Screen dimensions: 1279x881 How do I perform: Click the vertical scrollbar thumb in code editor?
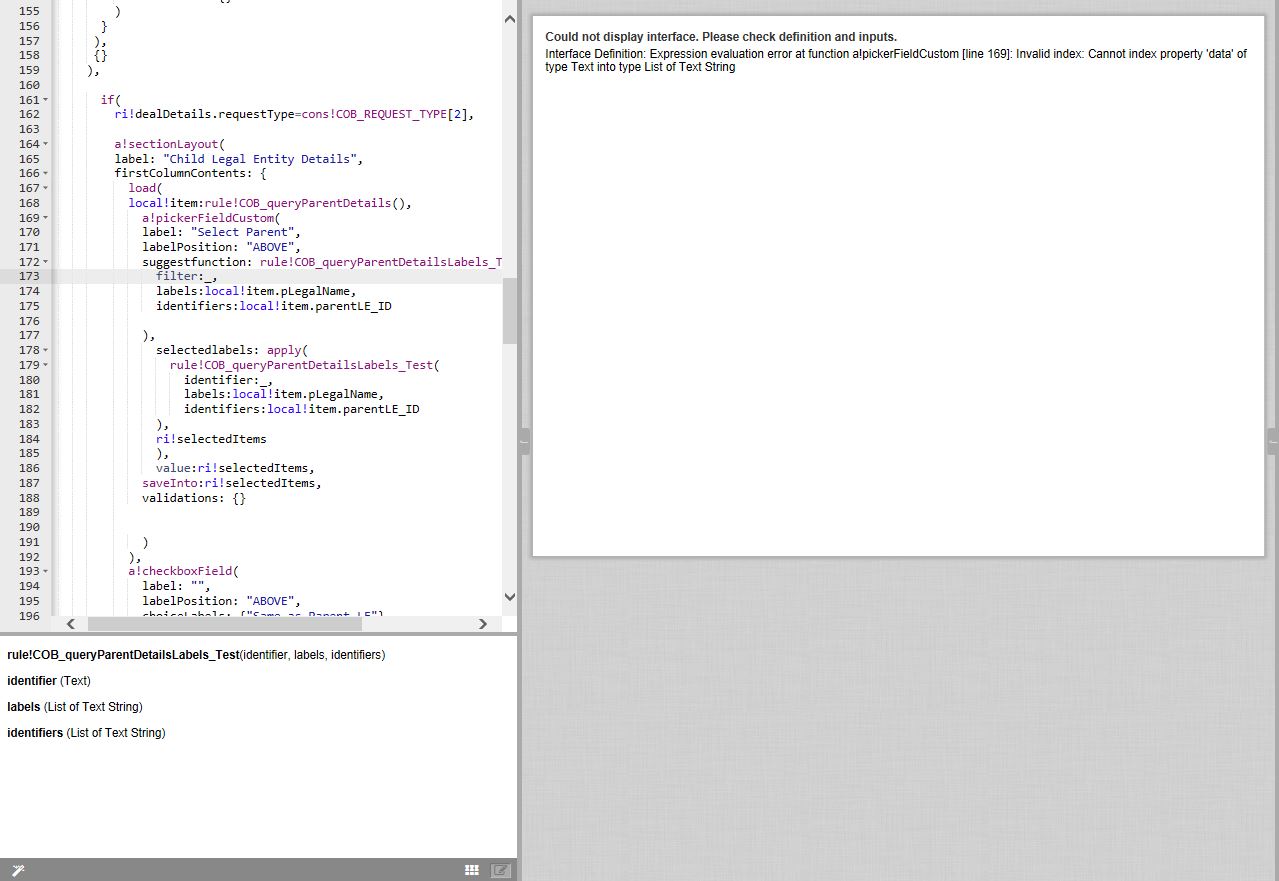[x=509, y=310]
